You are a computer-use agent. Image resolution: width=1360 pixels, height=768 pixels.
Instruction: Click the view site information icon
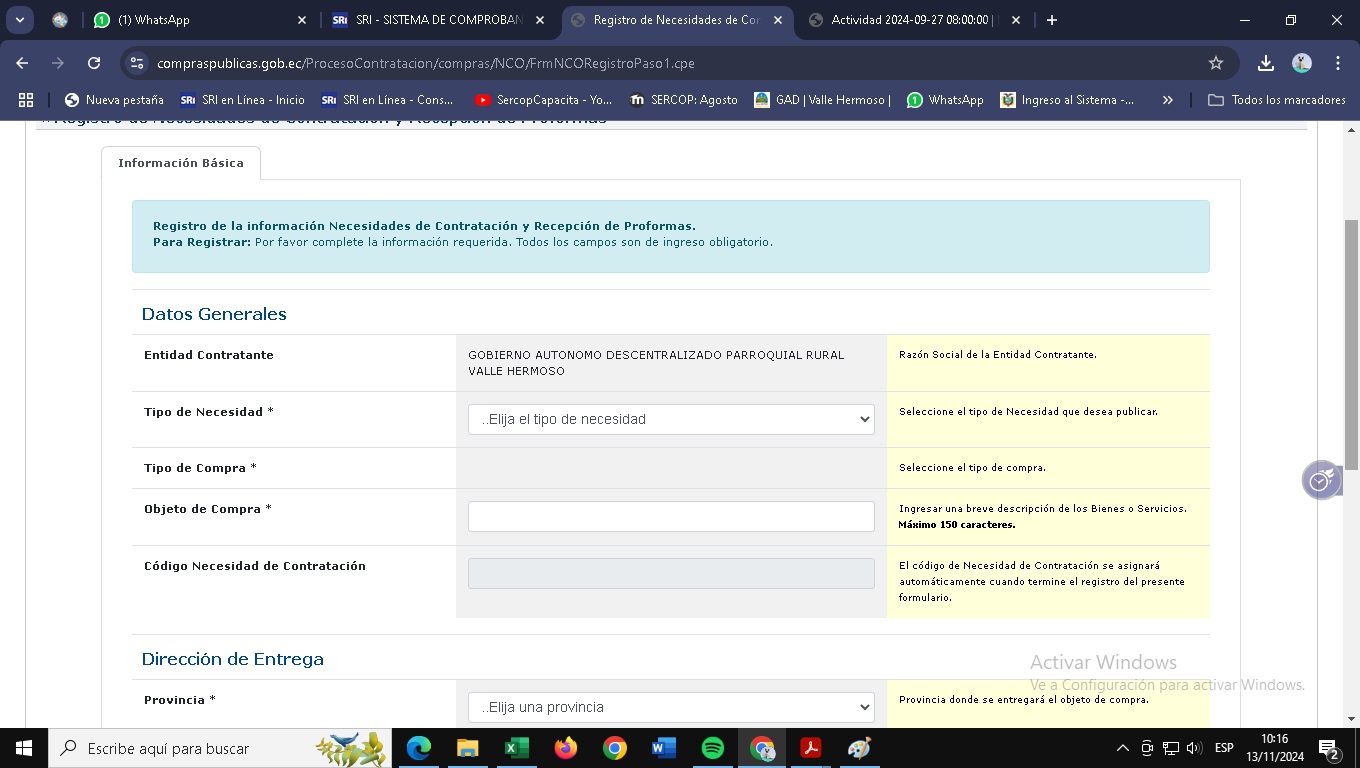(x=138, y=63)
